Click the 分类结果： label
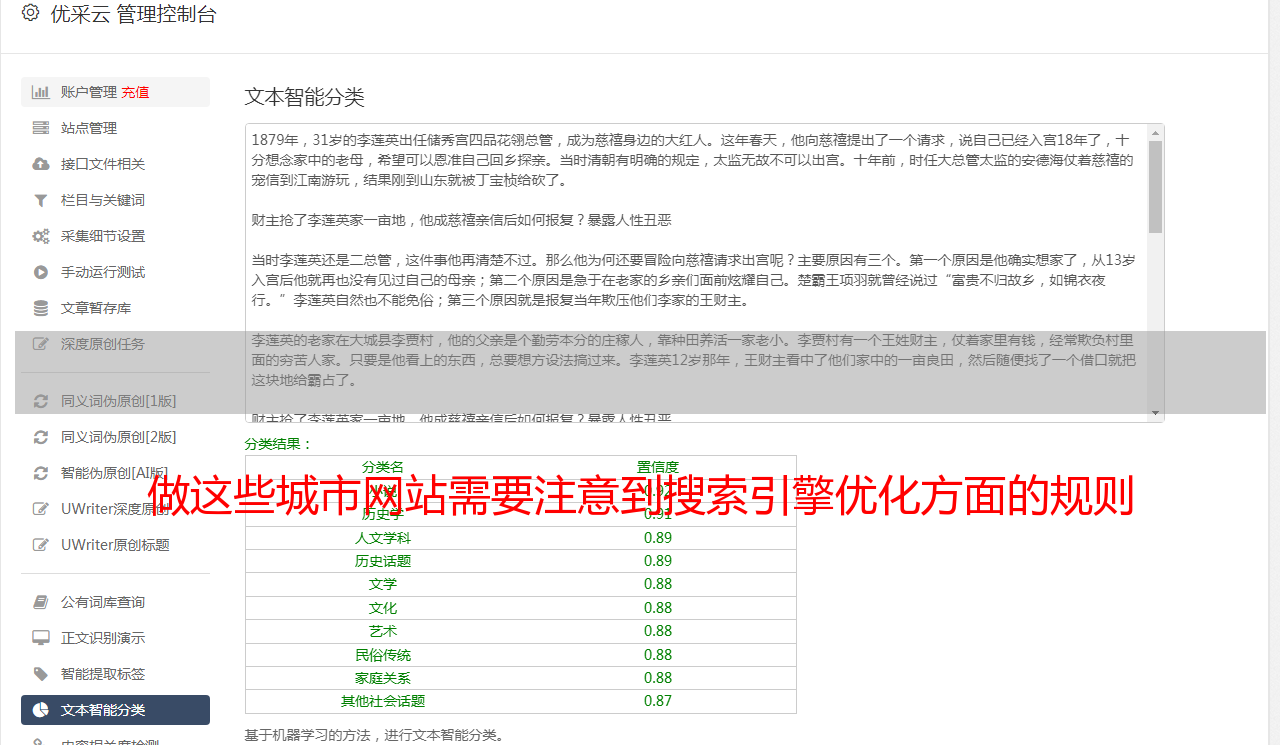1280x745 pixels. click(x=279, y=444)
